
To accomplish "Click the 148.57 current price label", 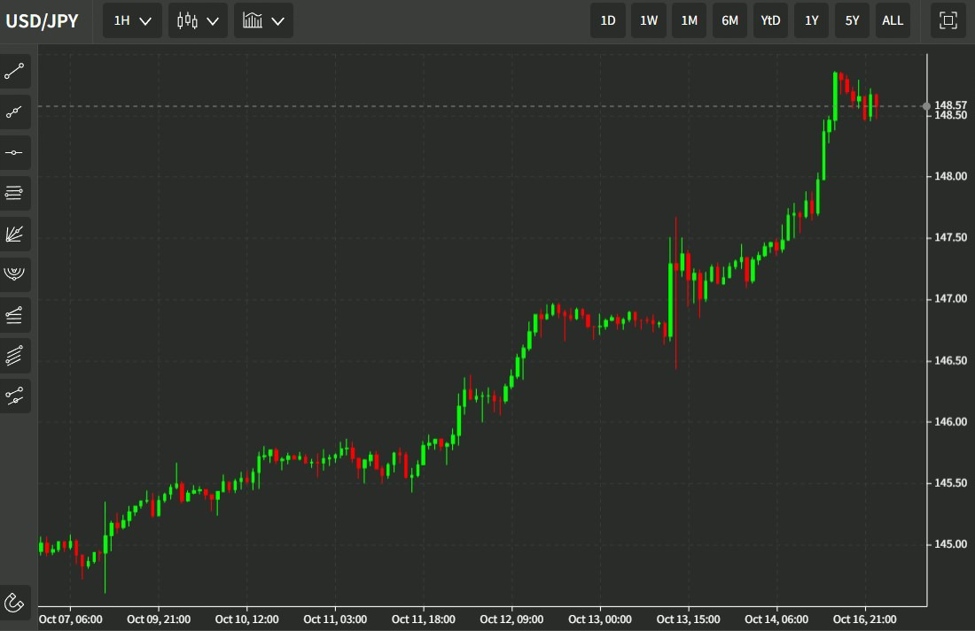I will pyautogui.click(x=950, y=105).
